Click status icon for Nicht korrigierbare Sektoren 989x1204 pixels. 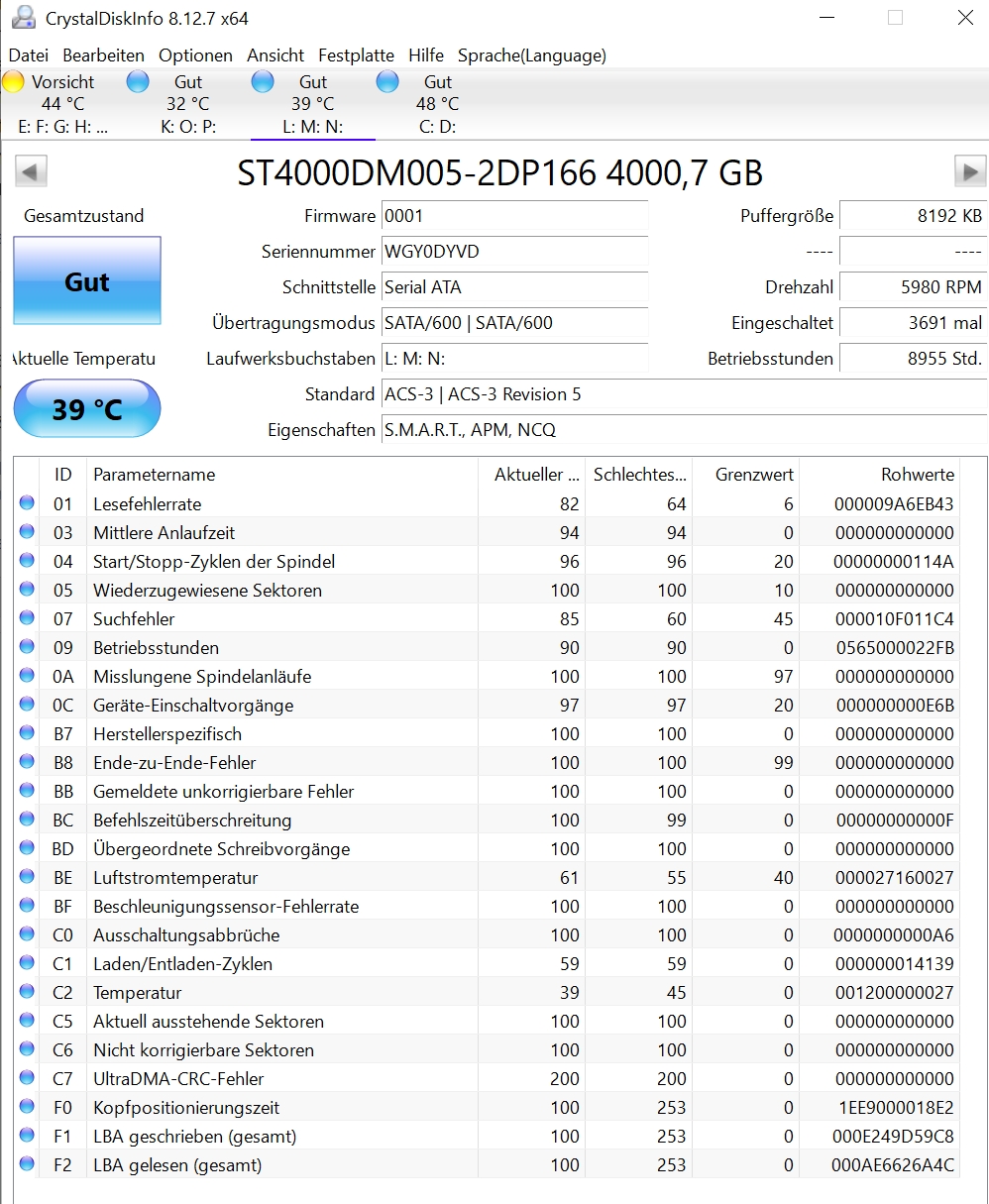[27, 1049]
